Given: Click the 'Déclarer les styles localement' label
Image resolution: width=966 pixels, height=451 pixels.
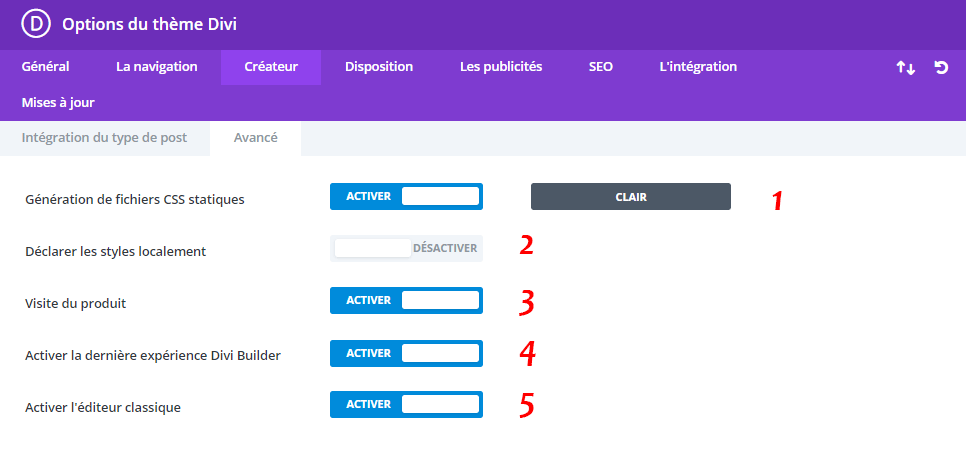Looking at the screenshot, I should pyautogui.click(x=116, y=251).
